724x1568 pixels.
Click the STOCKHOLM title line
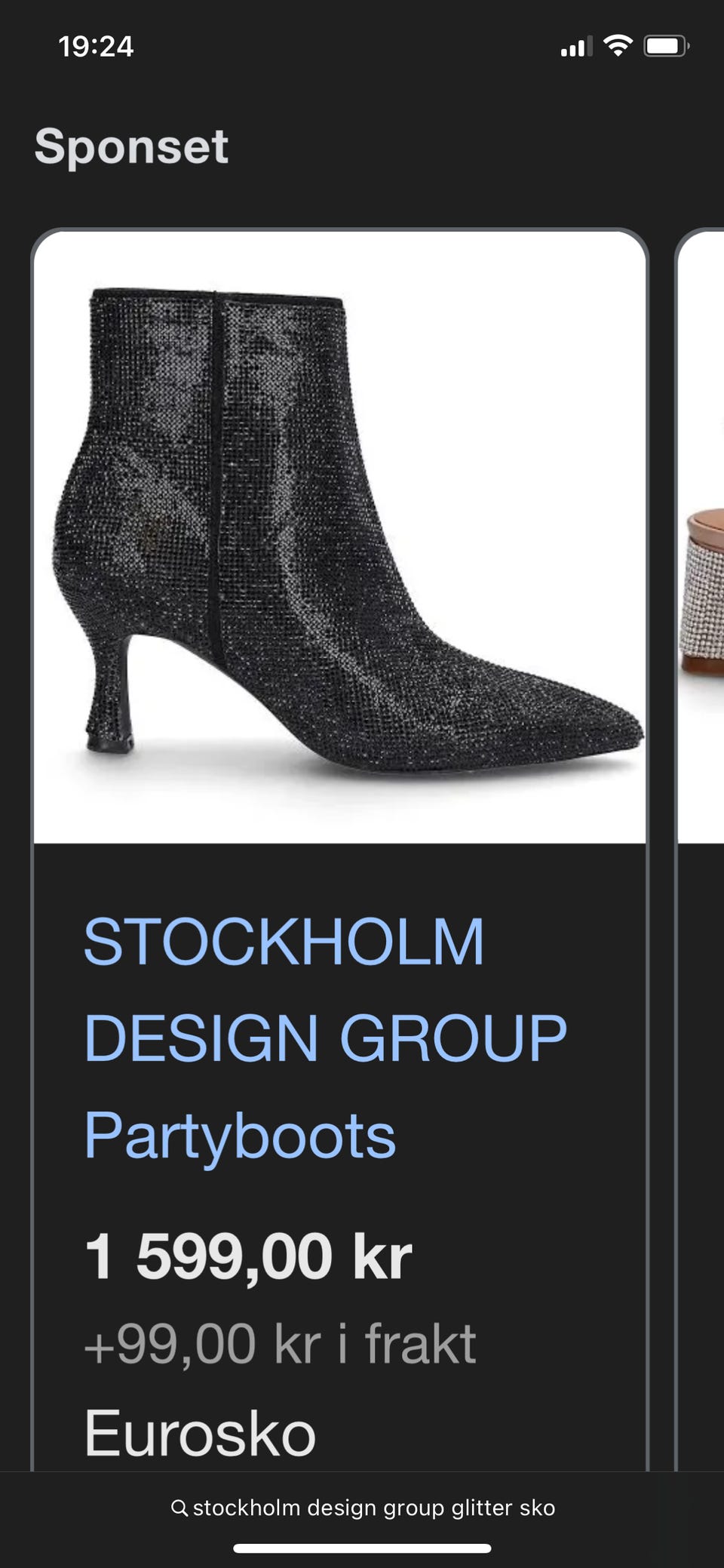click(284, 942)
